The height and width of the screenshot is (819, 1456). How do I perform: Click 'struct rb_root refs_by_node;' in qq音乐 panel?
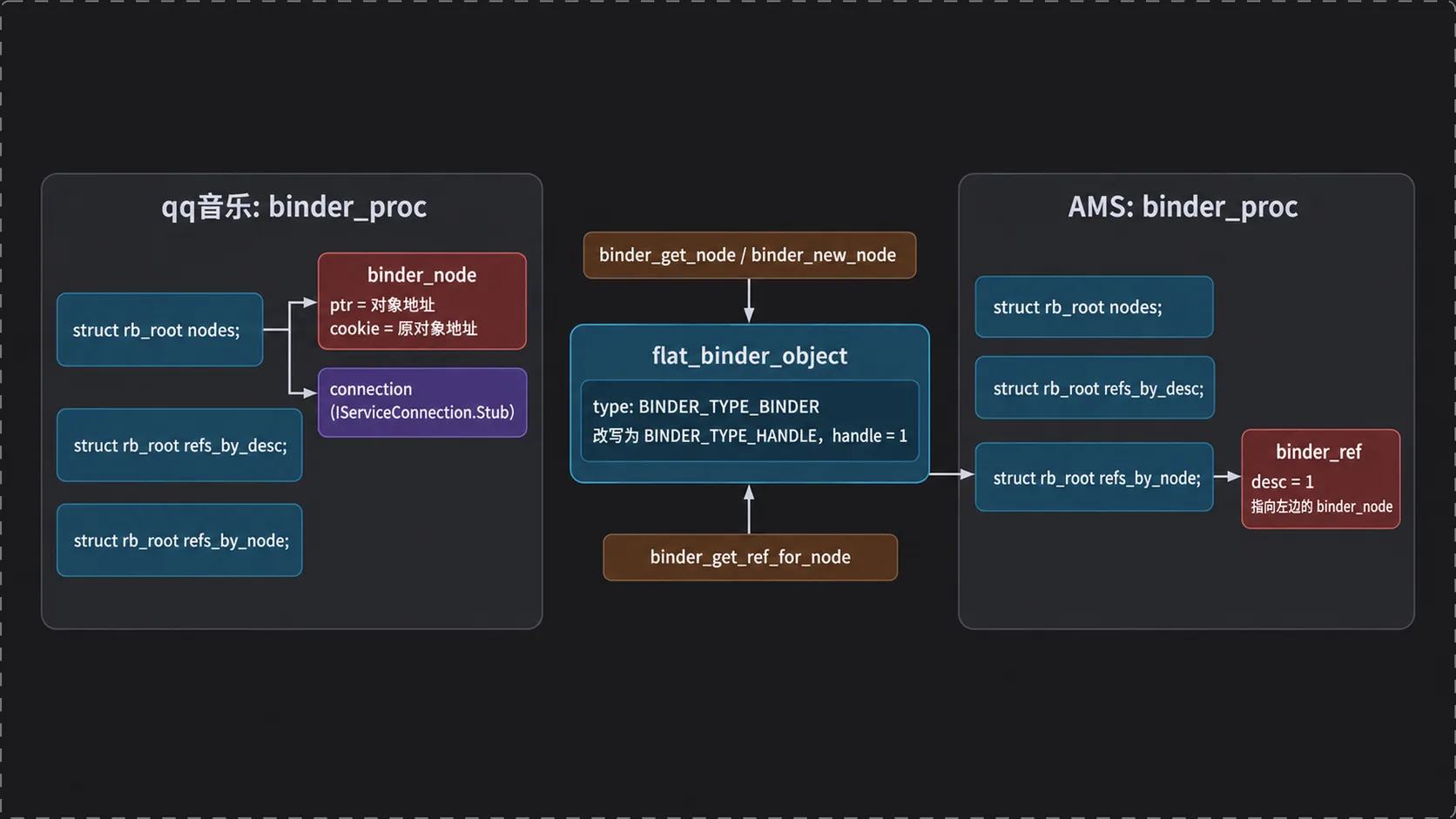coord(179,540)
